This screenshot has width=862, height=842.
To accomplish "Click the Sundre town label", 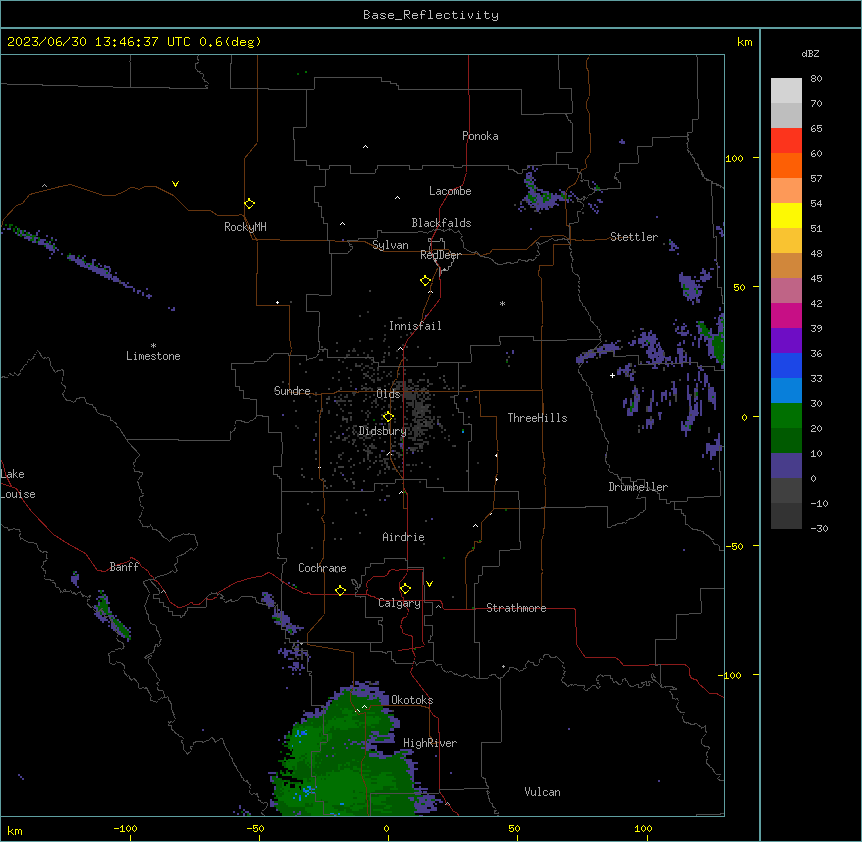I will click(x=292, y=391).
